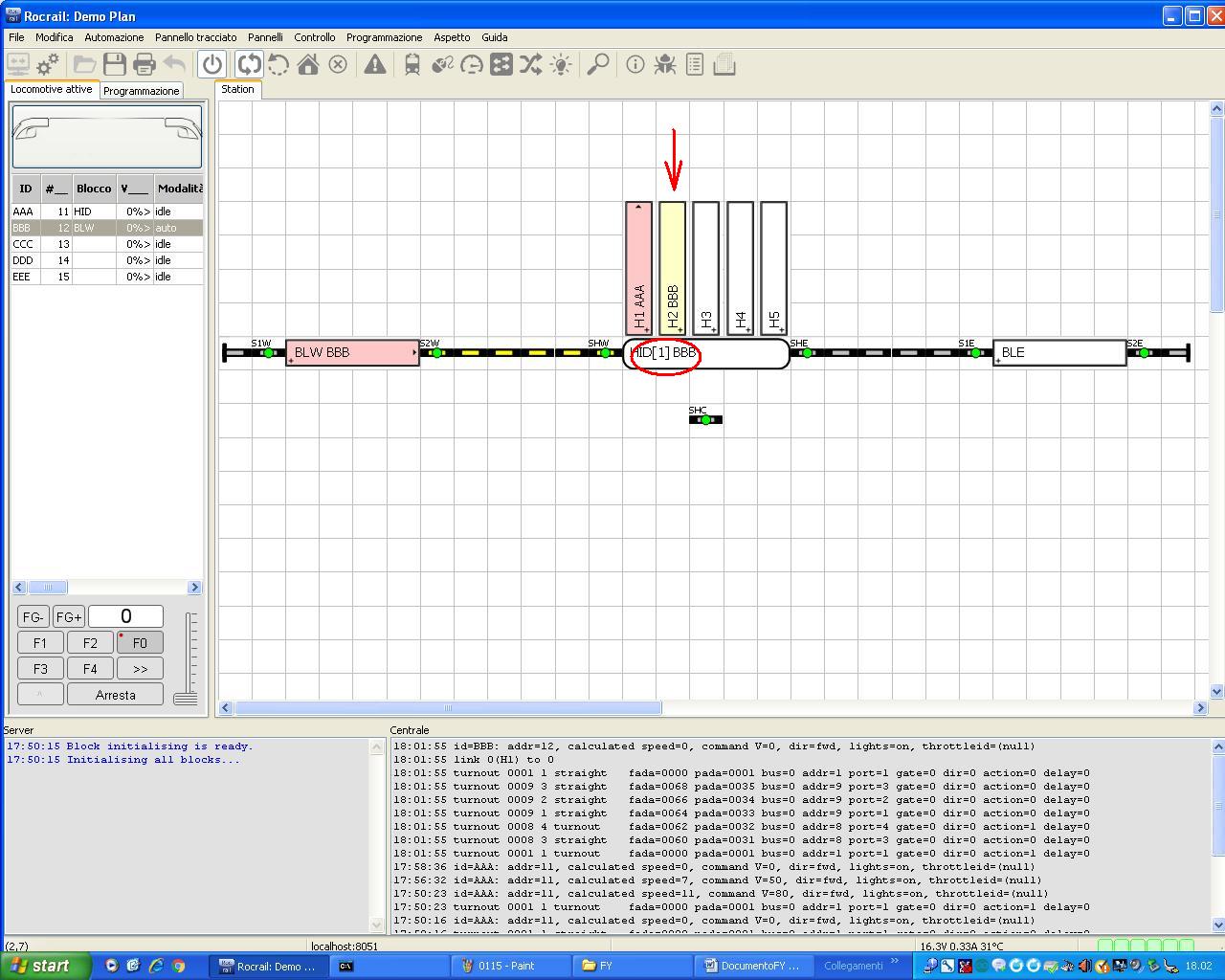Screen dimensions: 1225x980
Task: Select block BLE on track
Action: (x=1059, y=353)
